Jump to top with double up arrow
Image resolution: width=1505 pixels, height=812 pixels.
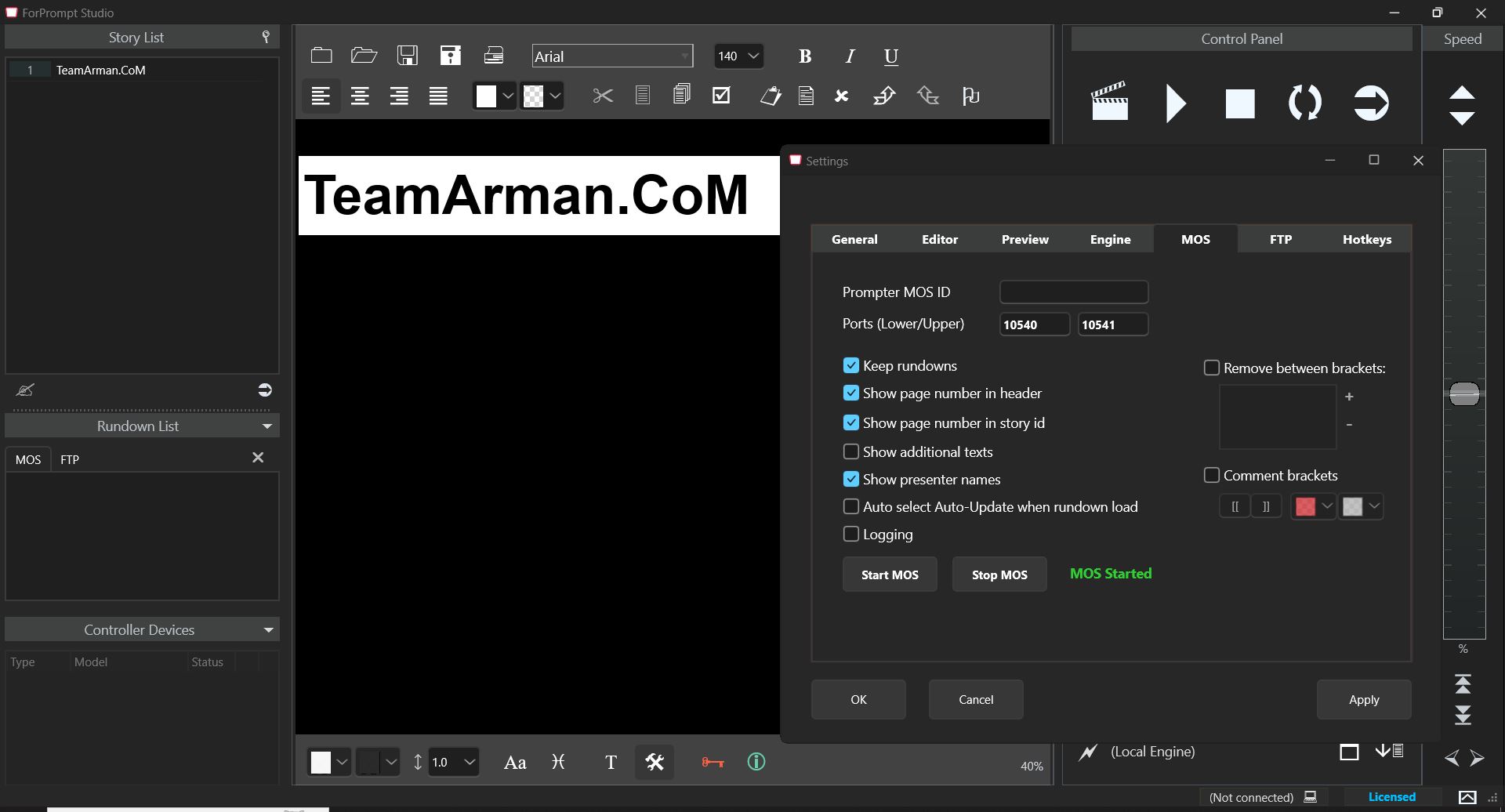click(x=1463, y=684)
